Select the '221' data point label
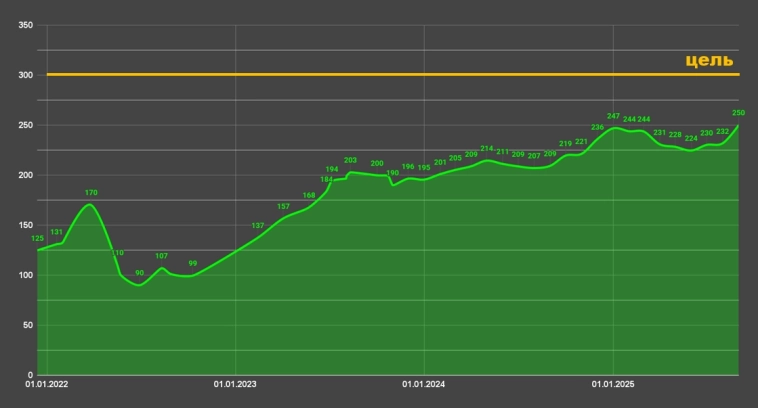 581,142
